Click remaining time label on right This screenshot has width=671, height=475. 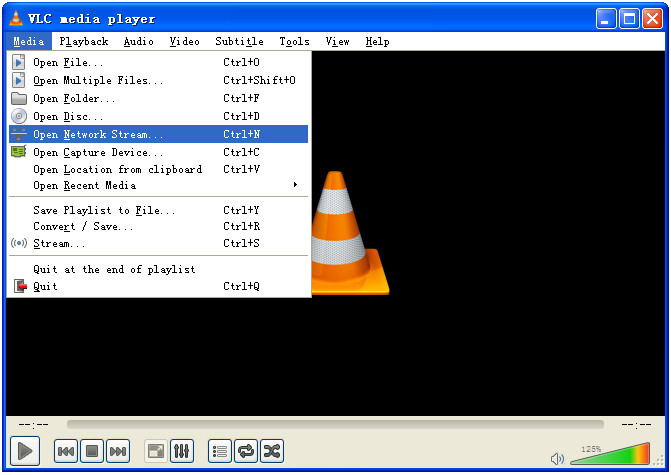coord(636,425)
